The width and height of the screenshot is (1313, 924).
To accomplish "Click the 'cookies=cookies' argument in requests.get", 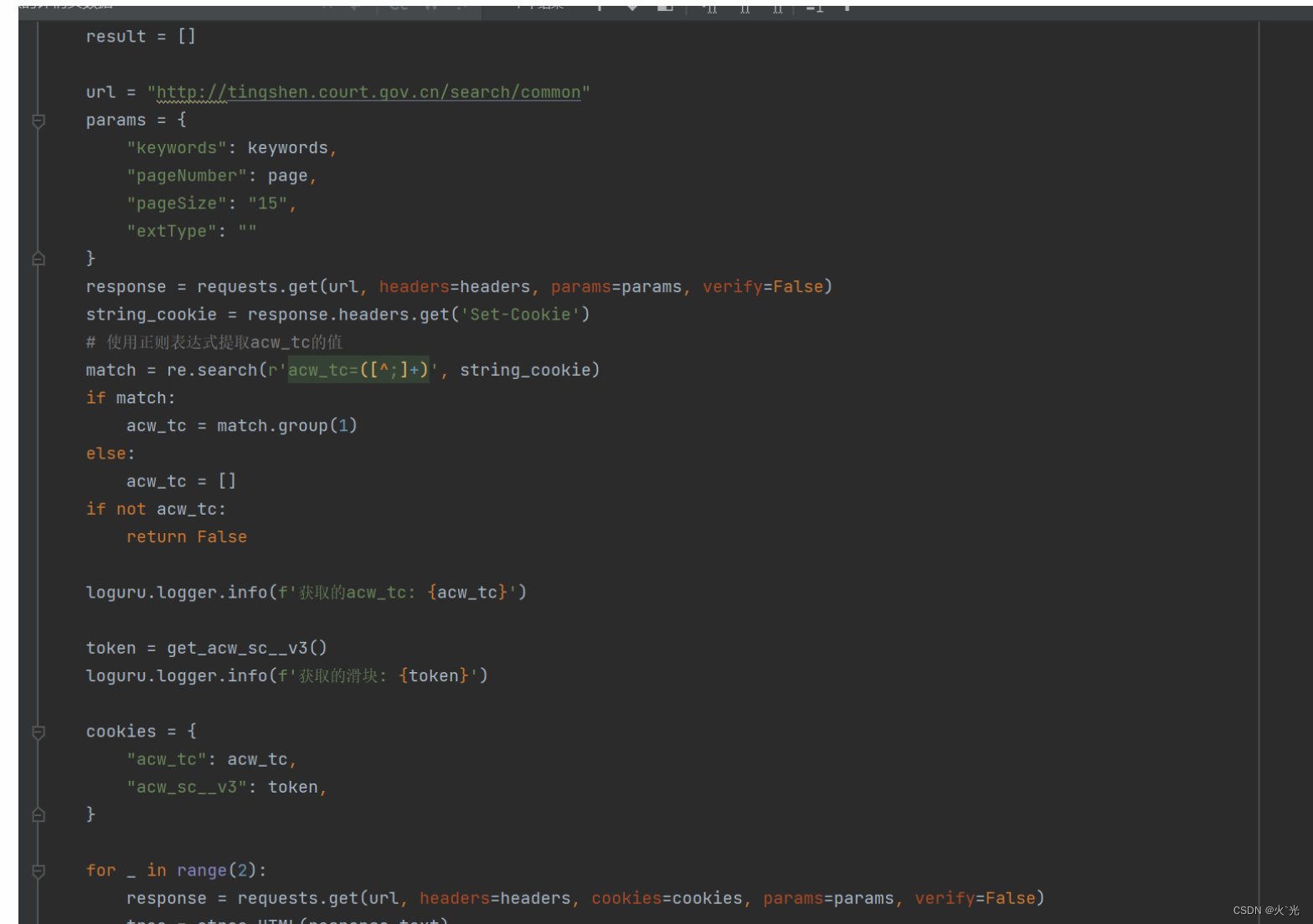I will point(667,898).
